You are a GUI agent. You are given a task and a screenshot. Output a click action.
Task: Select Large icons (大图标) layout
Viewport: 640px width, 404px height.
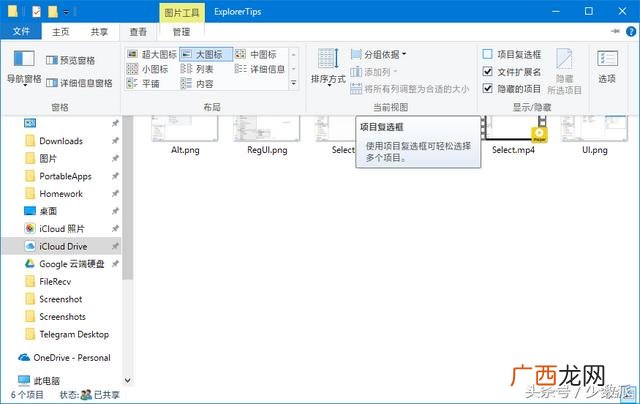pyautogui.click(x=206, y=54)
